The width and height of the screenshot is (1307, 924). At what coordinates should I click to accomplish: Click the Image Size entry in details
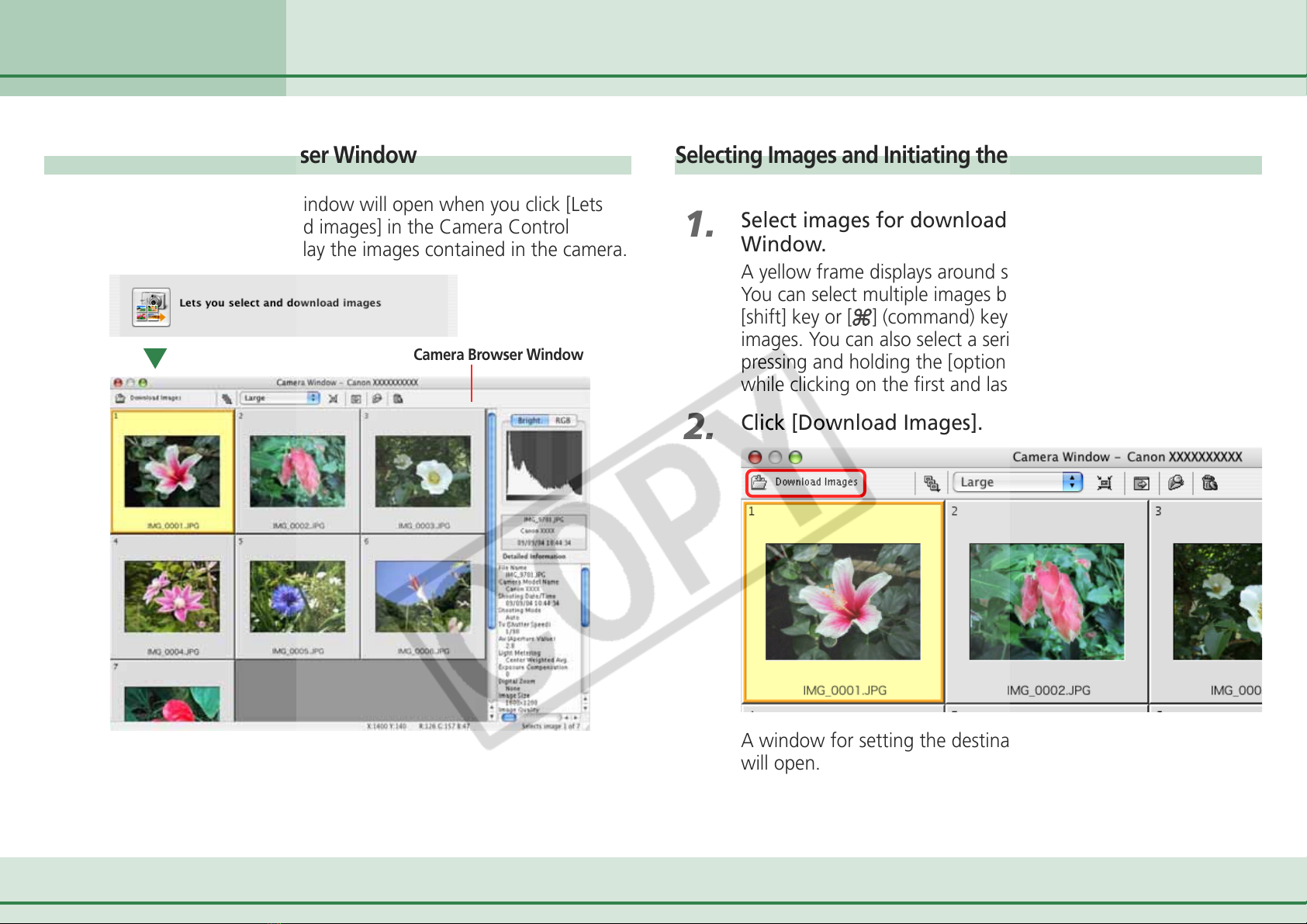pos(513,696)
